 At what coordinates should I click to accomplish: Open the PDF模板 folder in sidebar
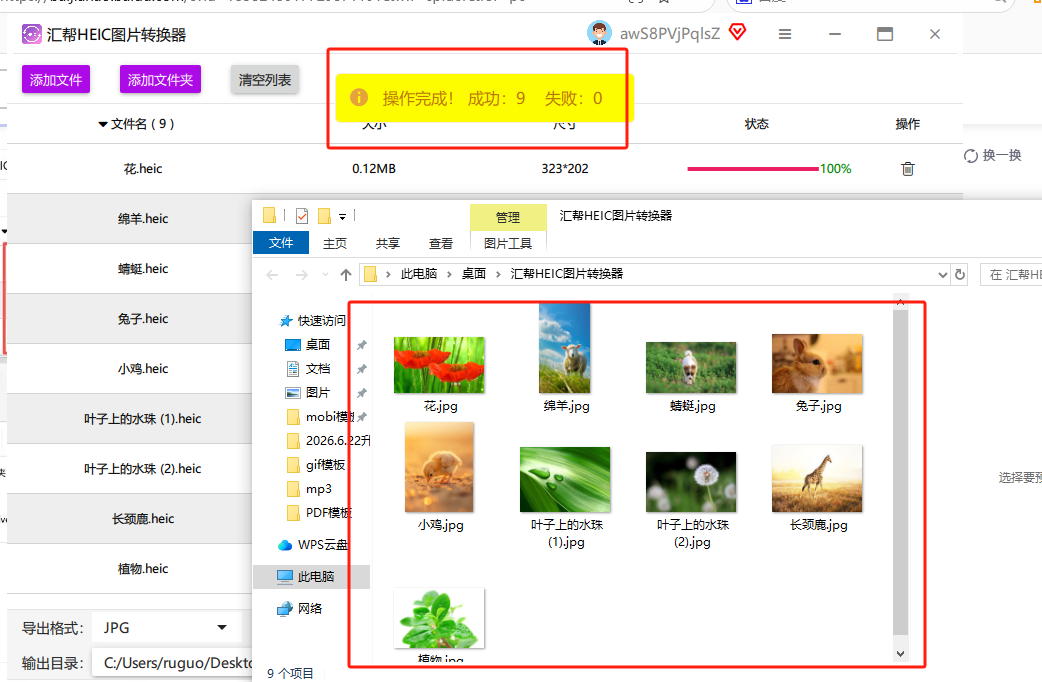[319, 512]
